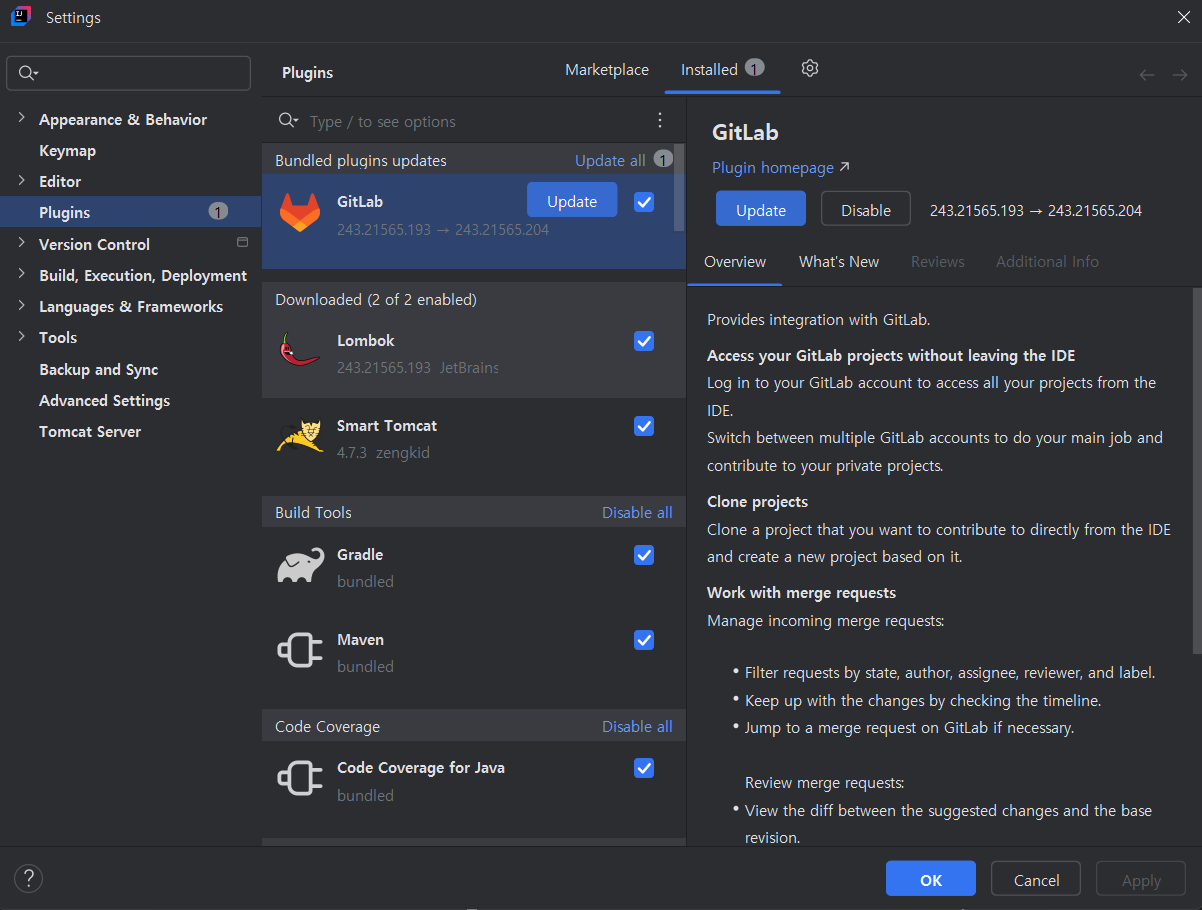
Task: Click the help question mark button
Action: point(28,879)
